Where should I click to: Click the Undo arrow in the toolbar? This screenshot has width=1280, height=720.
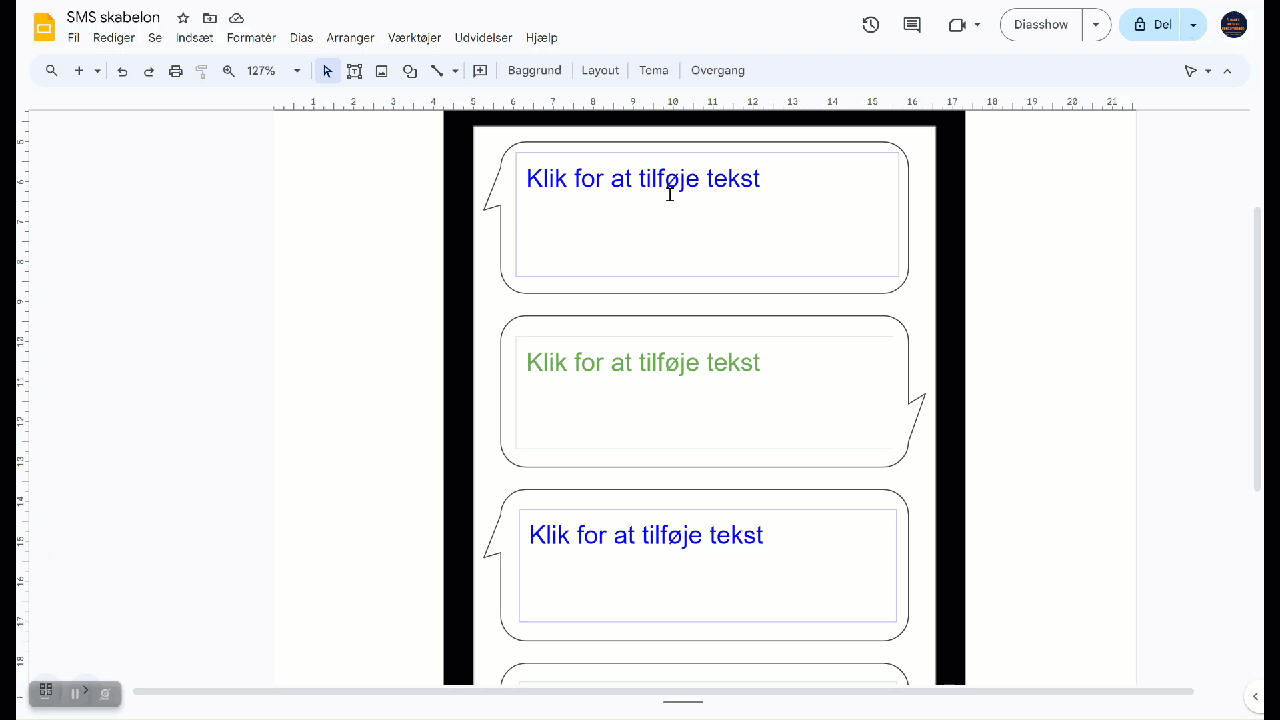tap(122, 71)
